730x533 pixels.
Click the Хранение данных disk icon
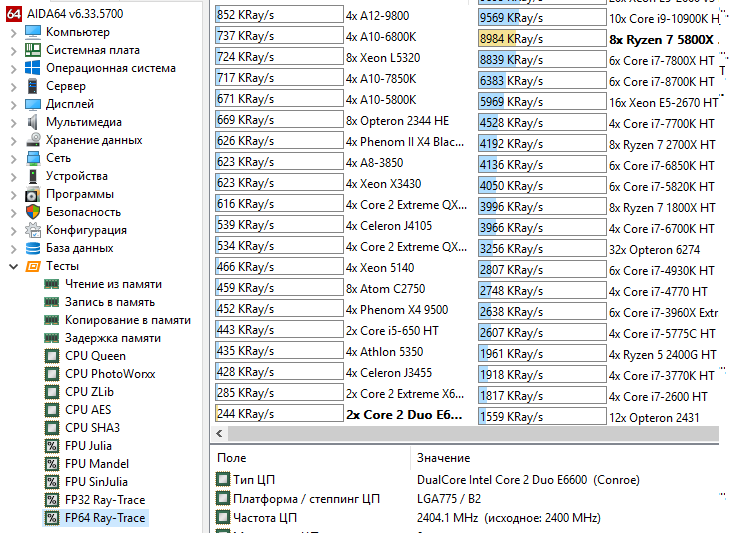click(x=33, y=140)
